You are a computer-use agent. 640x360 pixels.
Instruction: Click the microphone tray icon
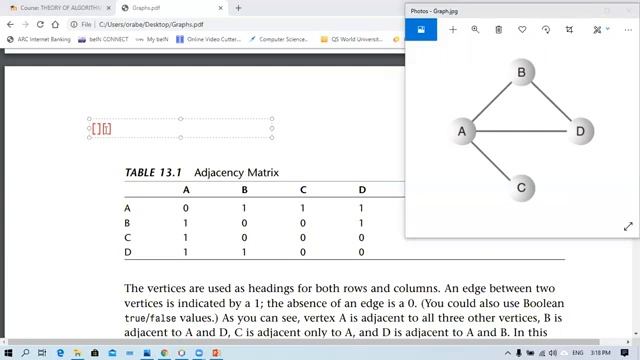518,353
